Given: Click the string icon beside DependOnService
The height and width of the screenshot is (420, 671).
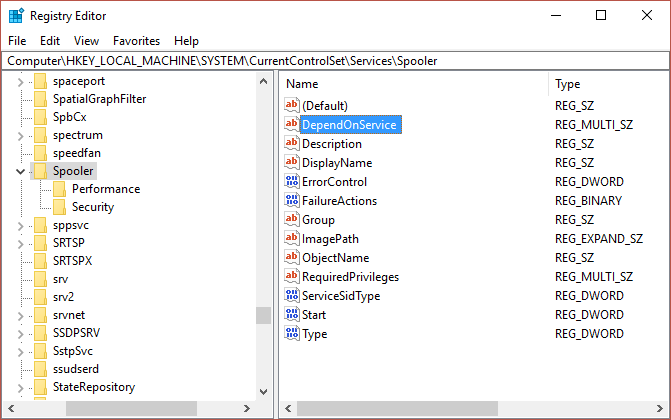Looking at the screenshot, I should (292, 125).
